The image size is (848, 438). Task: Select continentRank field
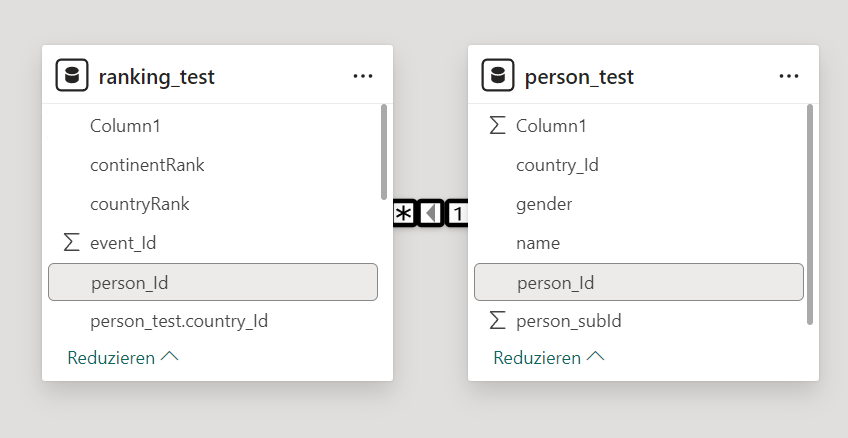point(147,165)
